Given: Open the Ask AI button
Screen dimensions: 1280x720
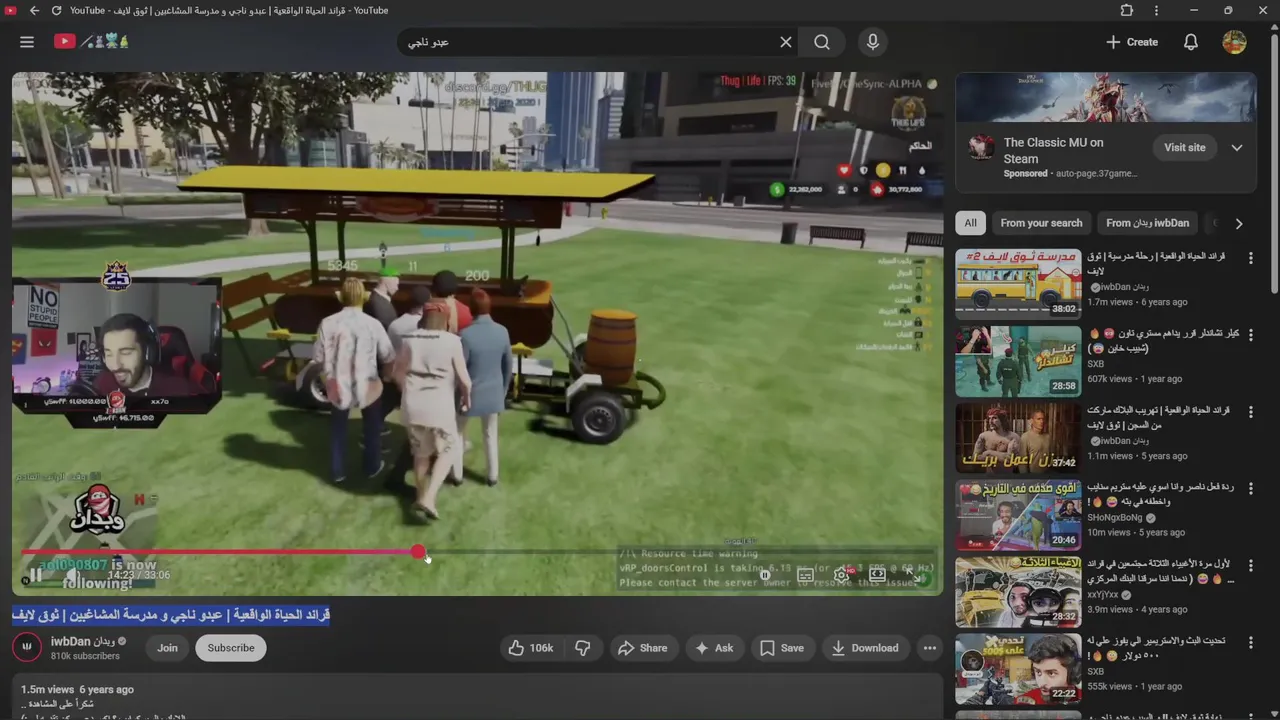Looking at the screenshot, I should (x=715, y=648).
